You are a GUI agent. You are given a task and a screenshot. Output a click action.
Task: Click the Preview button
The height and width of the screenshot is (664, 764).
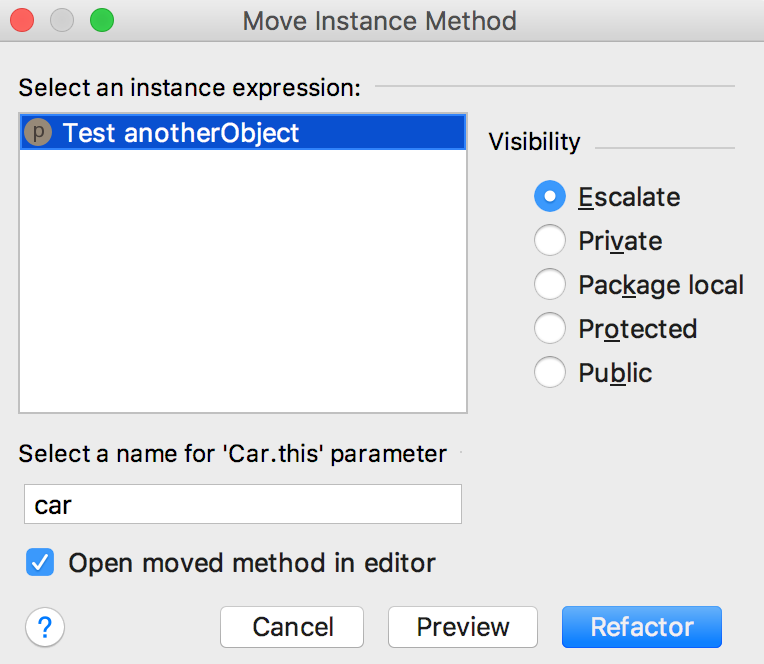[x=463, y=627]
